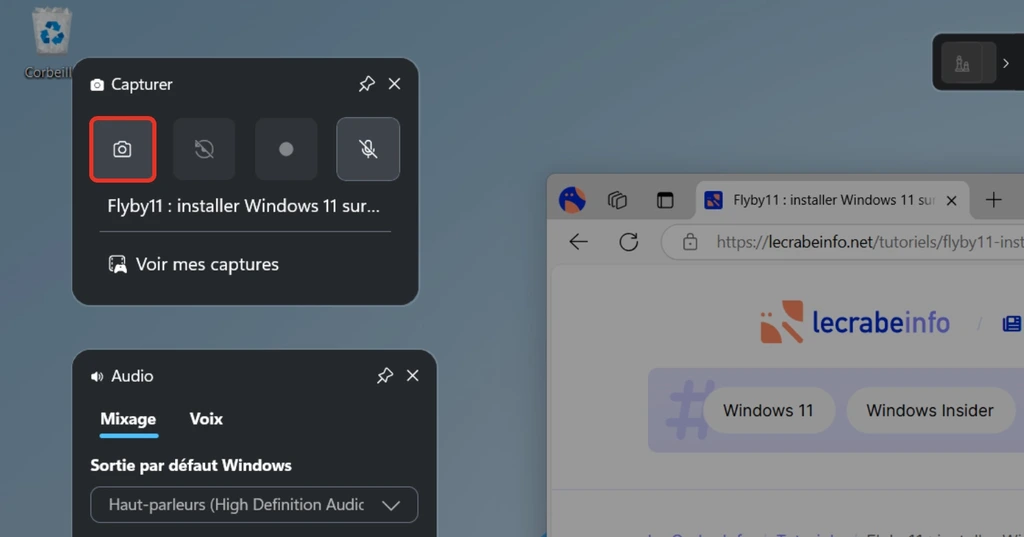Viewport: 1024px width, 537px height.
Task: Click the Sortie par défaut Windows label
Action: coord(191,465)
